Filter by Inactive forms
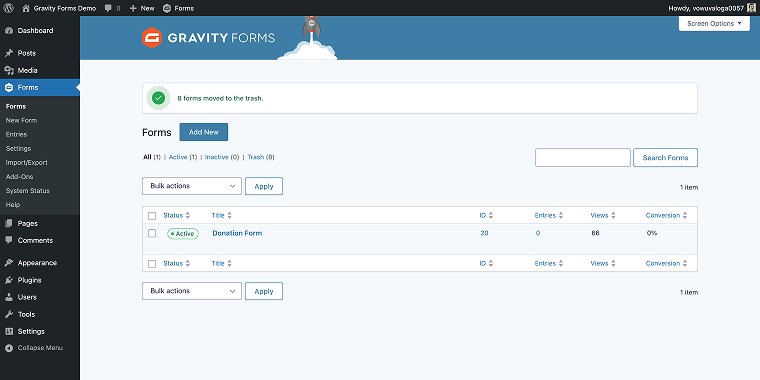Screen dimensions: 760x380 217,157
